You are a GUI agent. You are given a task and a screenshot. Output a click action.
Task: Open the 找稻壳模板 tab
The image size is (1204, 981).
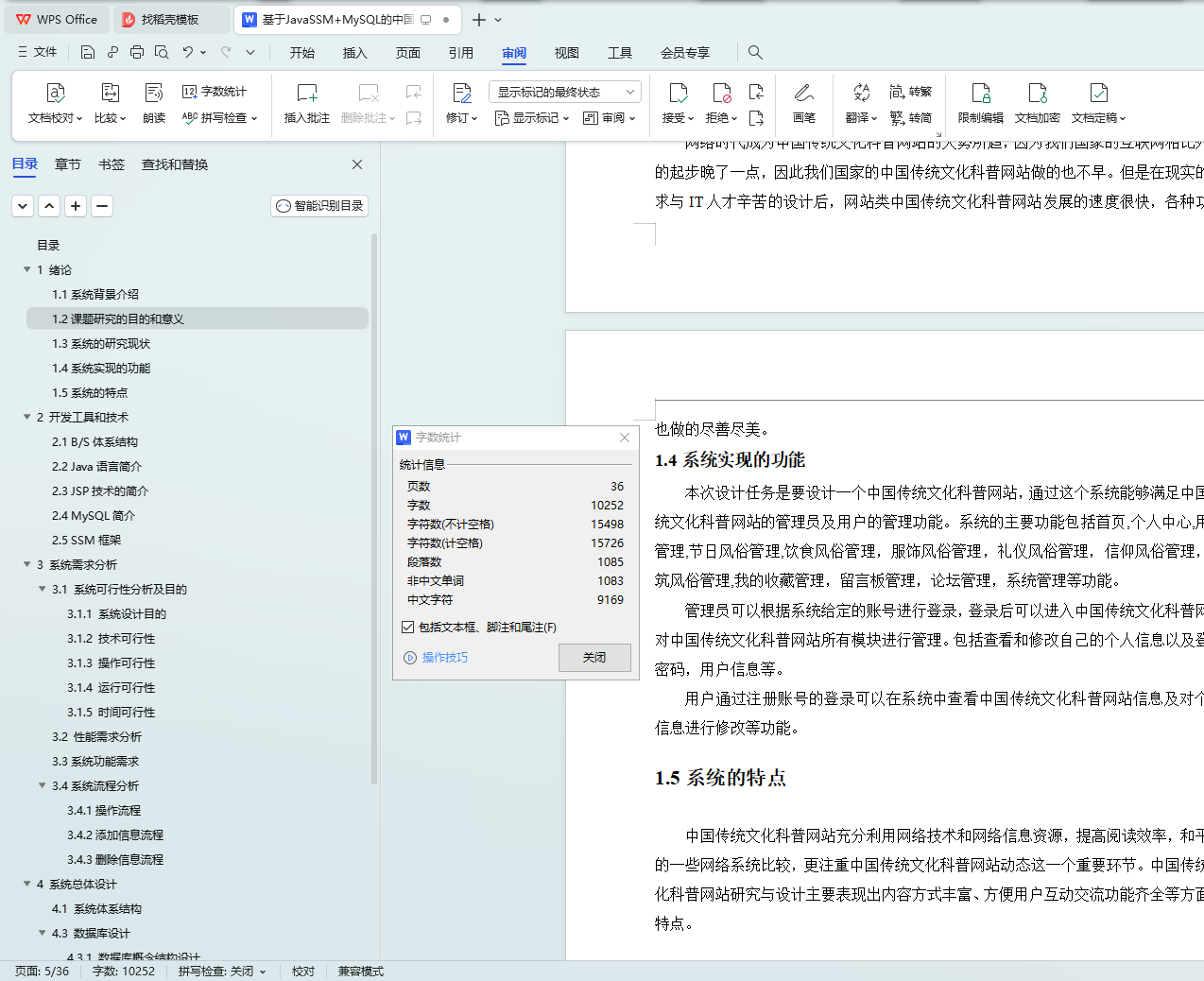point(170,19)
